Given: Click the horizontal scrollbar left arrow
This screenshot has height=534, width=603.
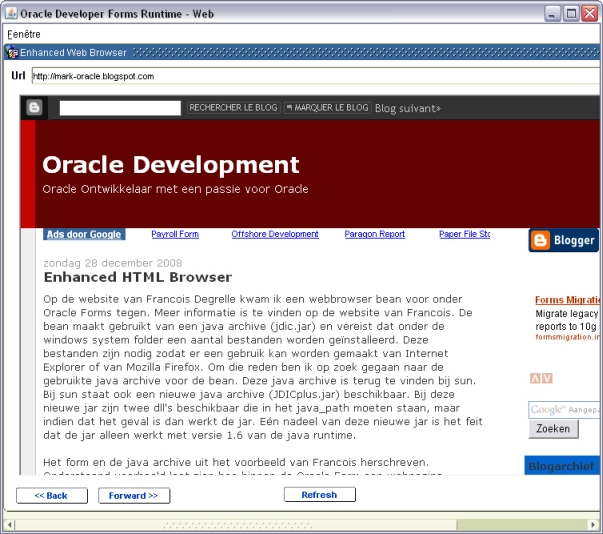Looking at the screenshot, I should pyautogui.click(x=10, y=525).
